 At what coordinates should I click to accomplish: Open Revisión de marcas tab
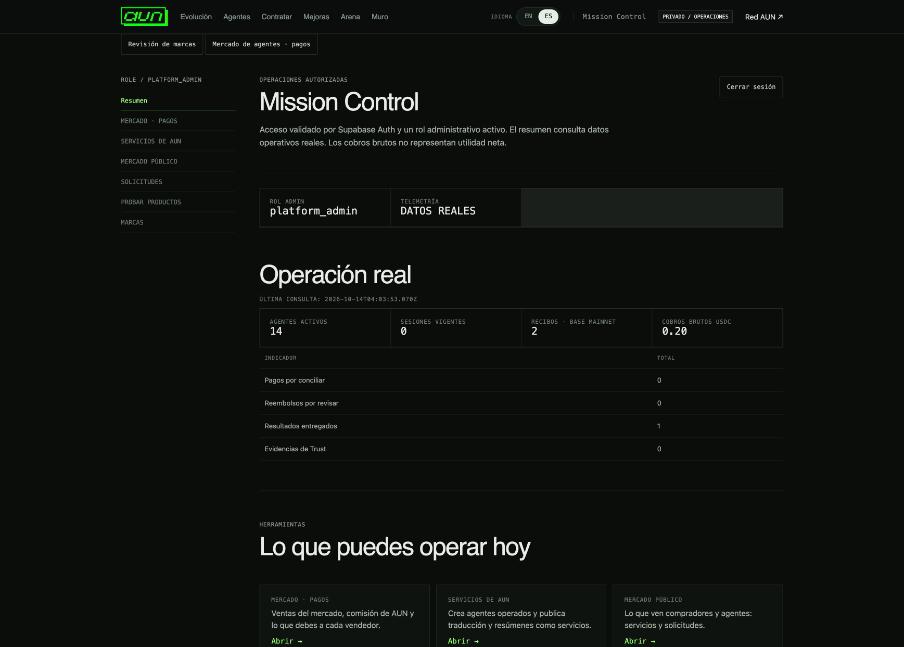162,44
